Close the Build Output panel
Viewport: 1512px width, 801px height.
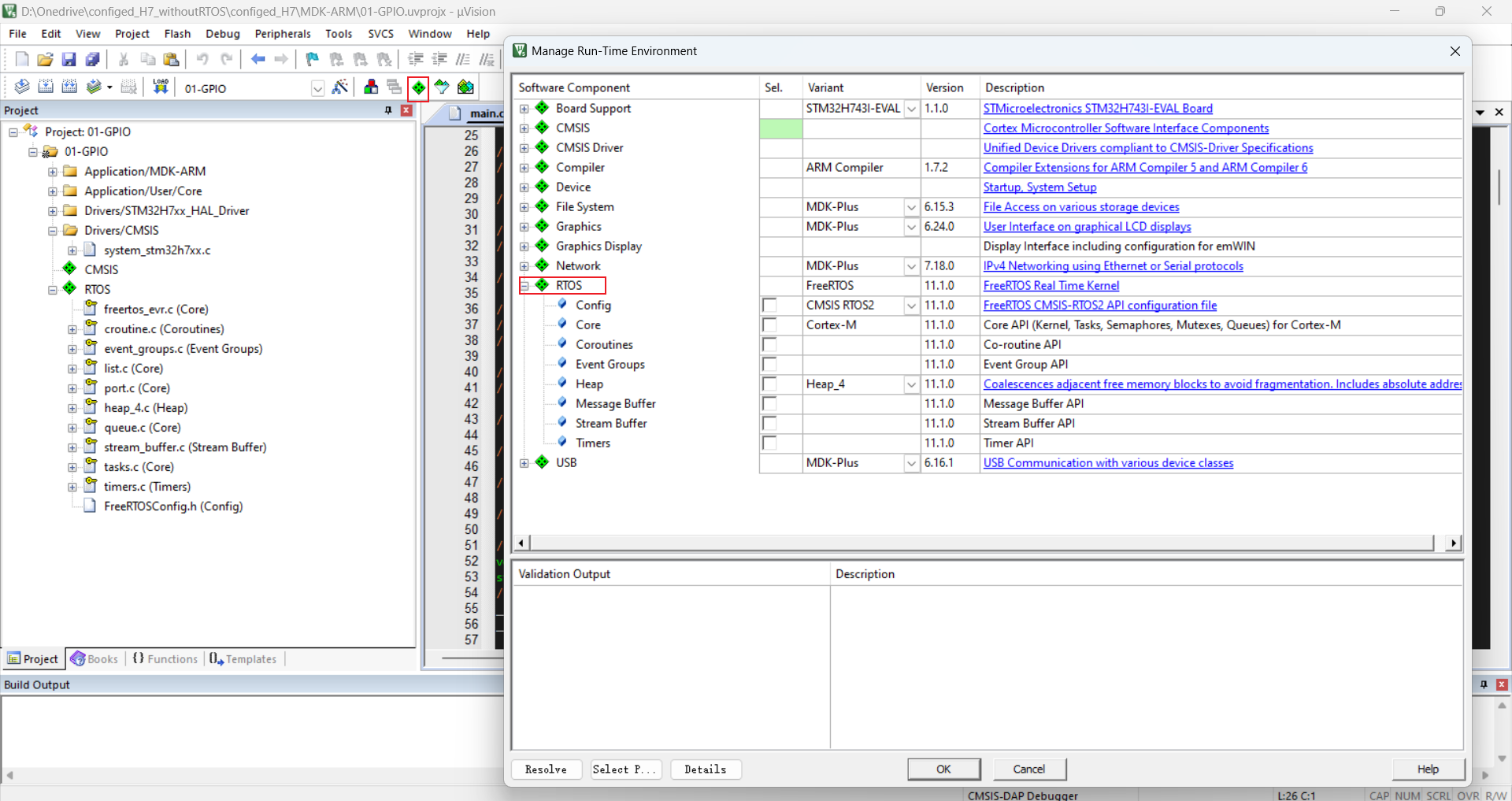1502,684
